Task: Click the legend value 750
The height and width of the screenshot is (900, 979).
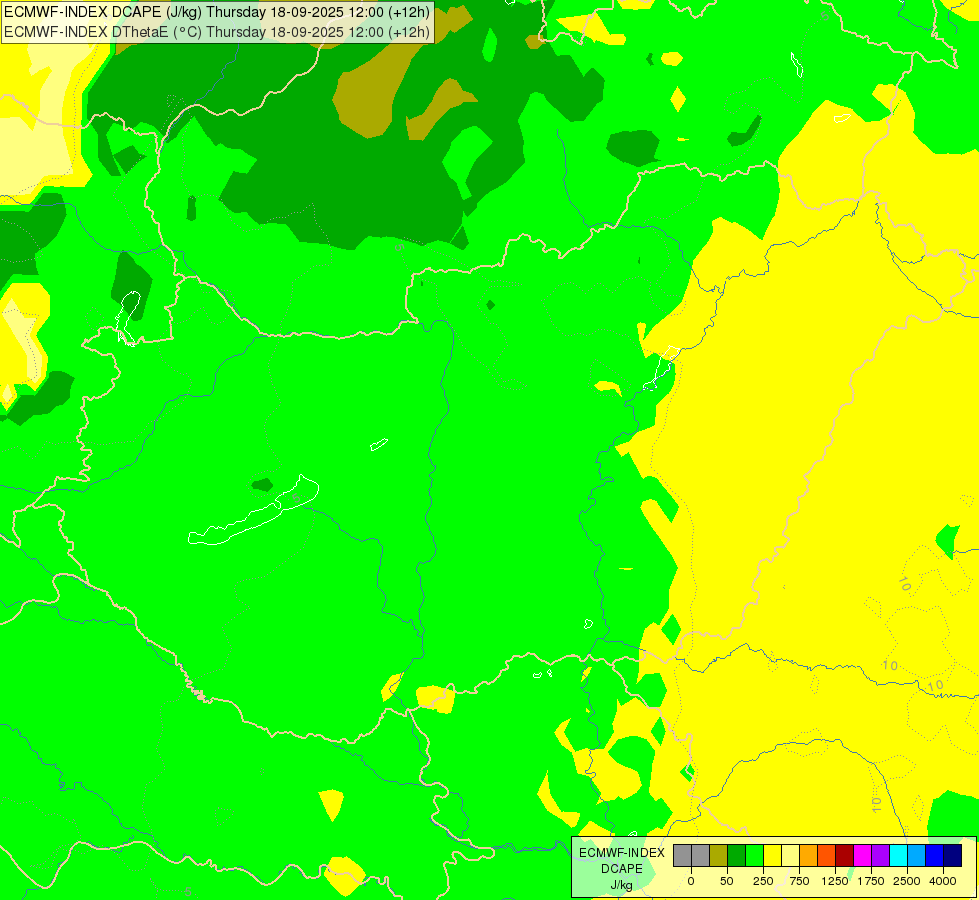Action: click(x=799, y=881)
